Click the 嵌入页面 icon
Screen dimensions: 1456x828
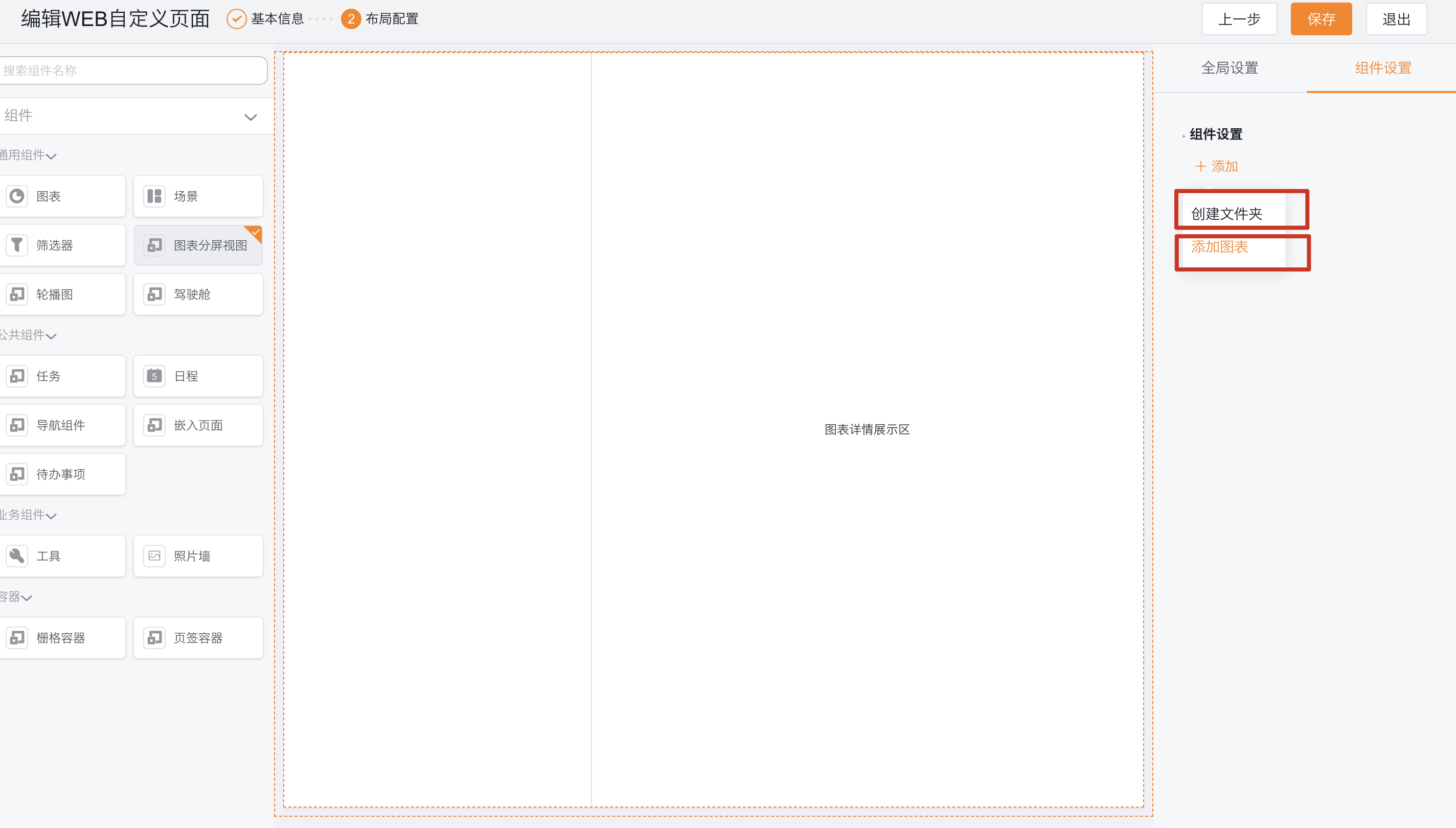click(x=154, y=425)
